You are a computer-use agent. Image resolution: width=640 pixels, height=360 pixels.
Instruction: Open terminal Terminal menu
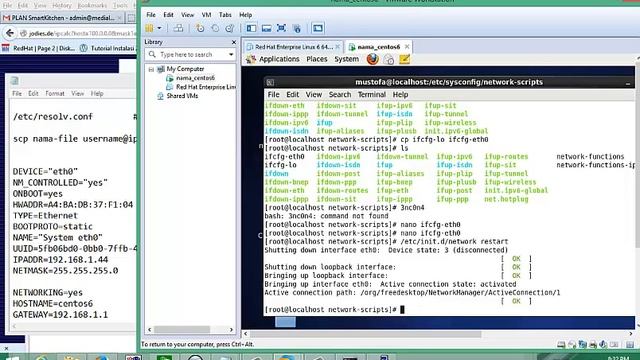[371, 95]
